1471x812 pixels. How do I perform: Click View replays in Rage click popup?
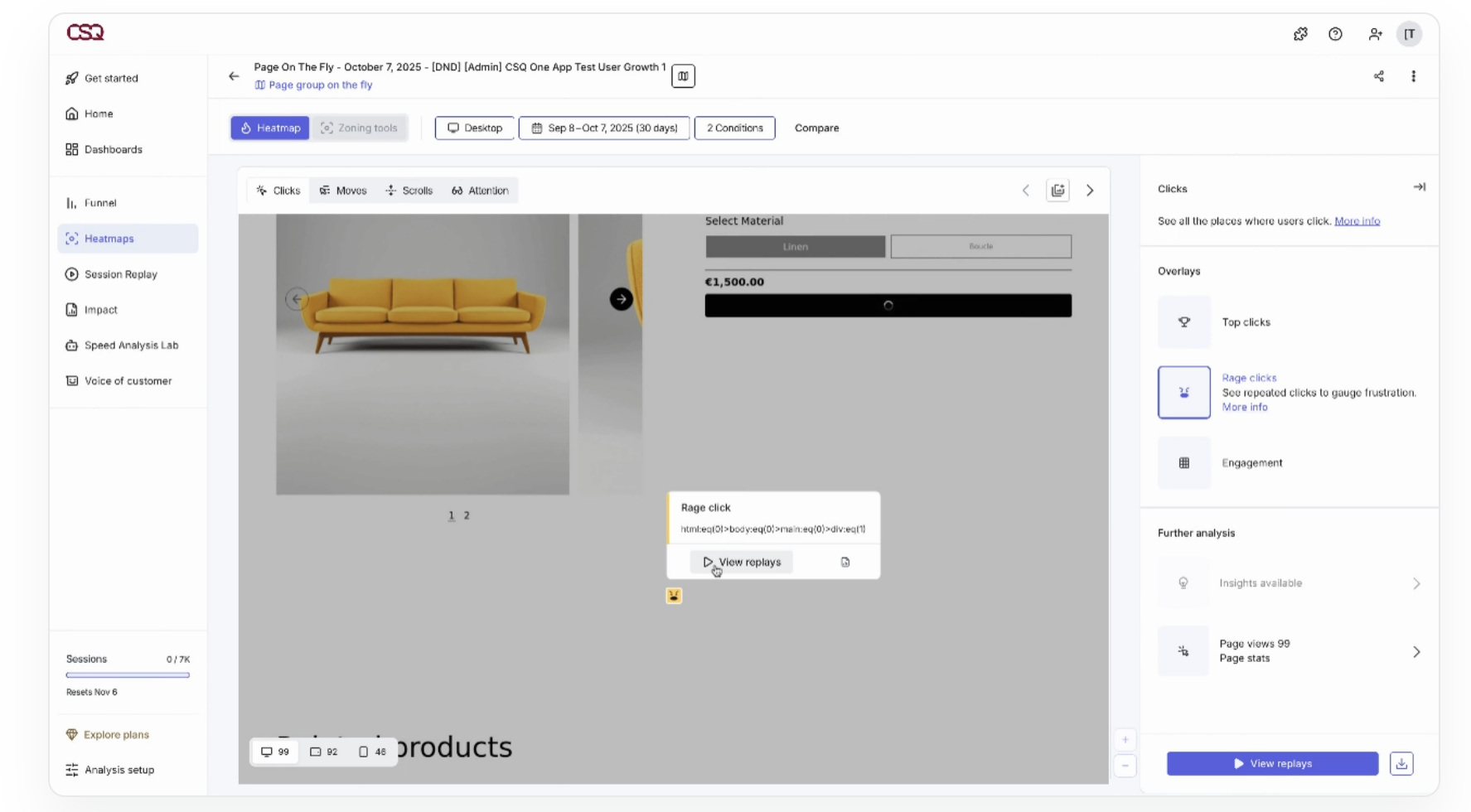pos(742,562)
